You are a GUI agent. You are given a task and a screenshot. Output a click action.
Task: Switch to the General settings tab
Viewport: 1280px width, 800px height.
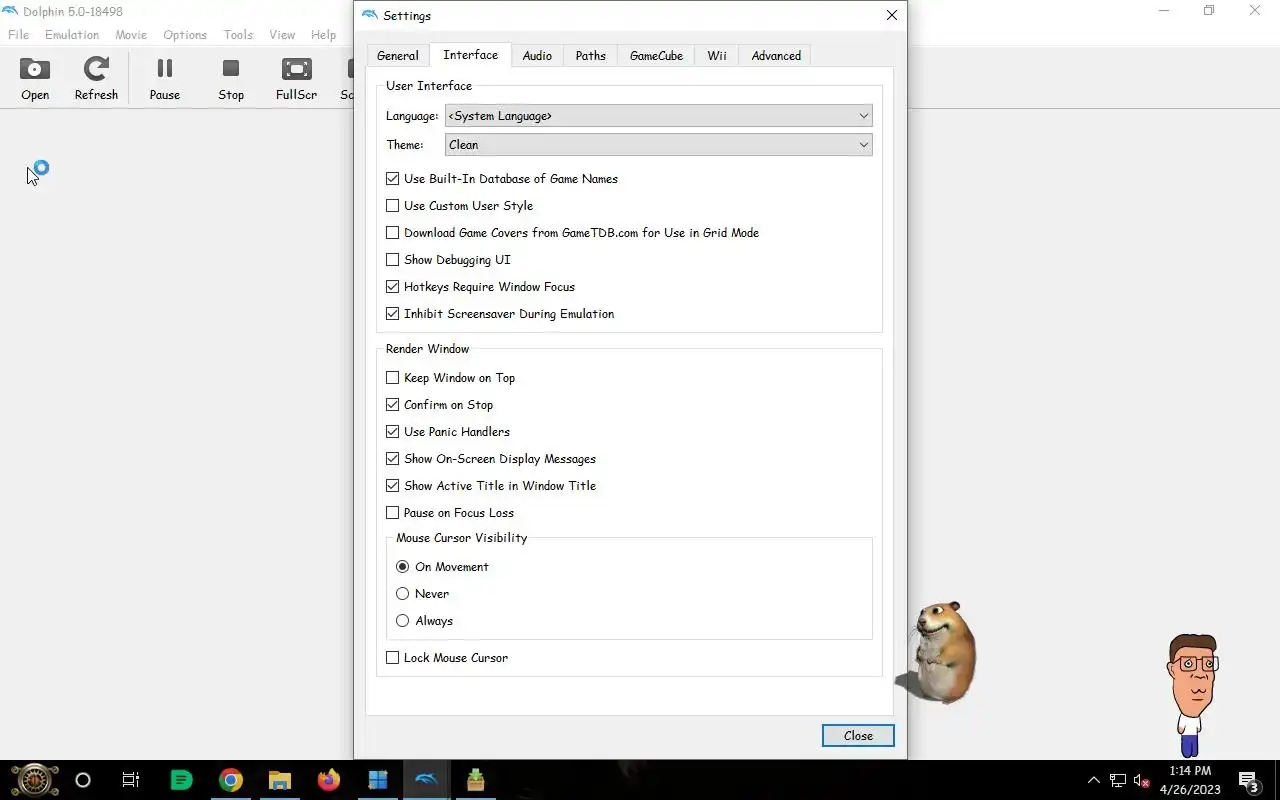pyautogui.click(x=397, y=56)
